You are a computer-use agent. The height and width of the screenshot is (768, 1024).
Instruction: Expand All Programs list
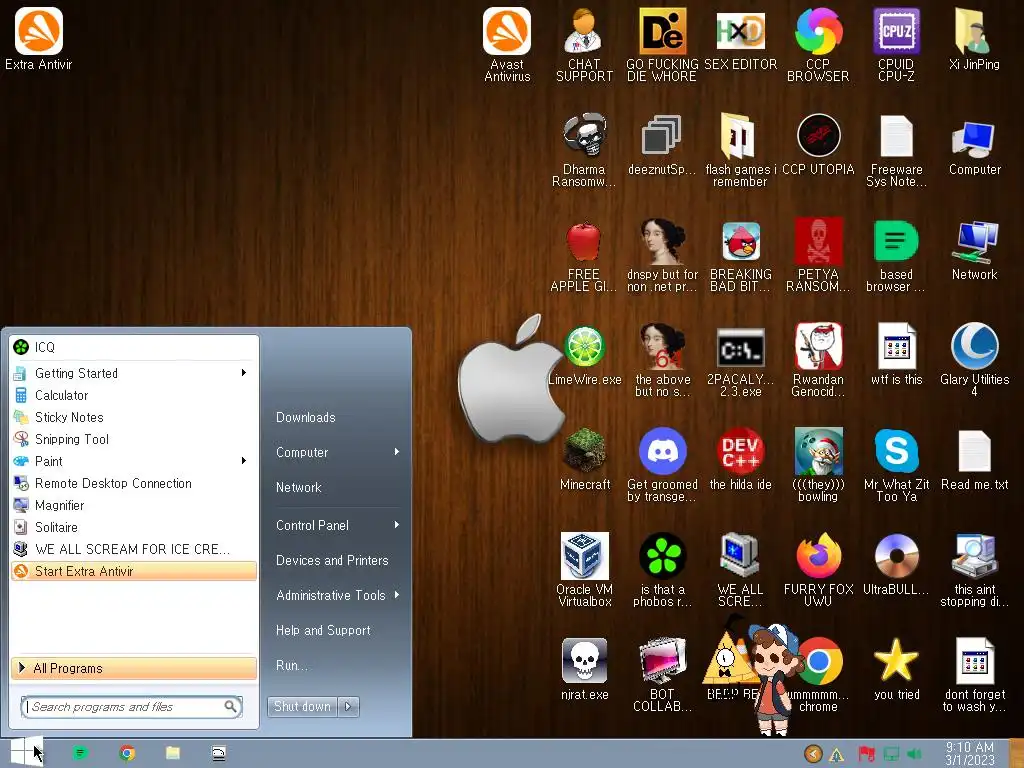[x=134, y=668]
